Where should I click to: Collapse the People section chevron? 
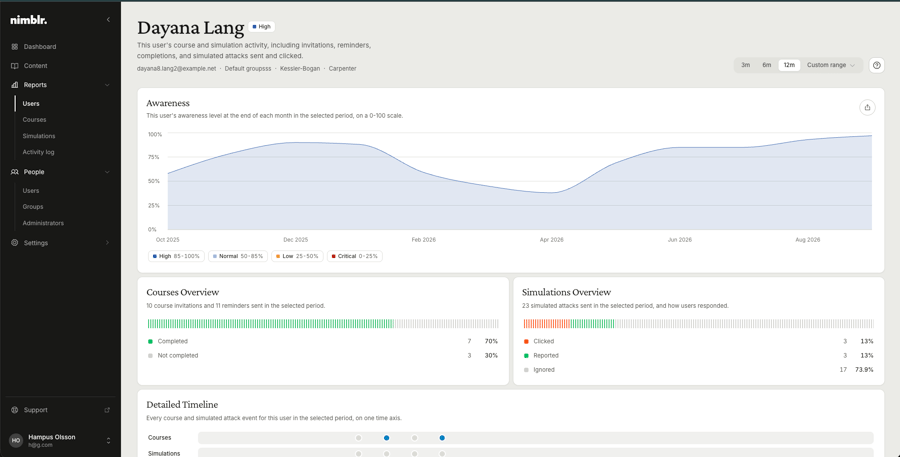point(107,172)
